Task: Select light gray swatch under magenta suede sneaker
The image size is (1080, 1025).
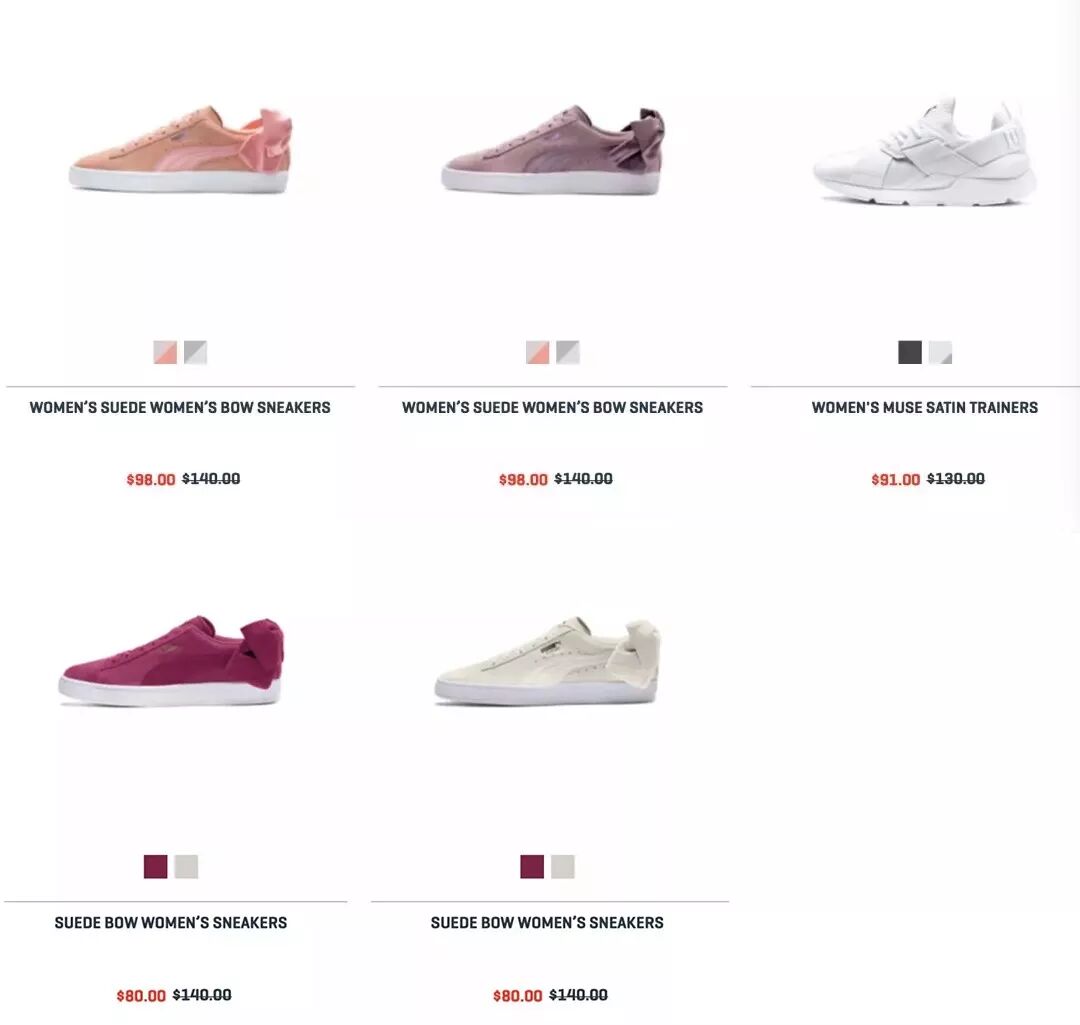Action: (186, 867)
